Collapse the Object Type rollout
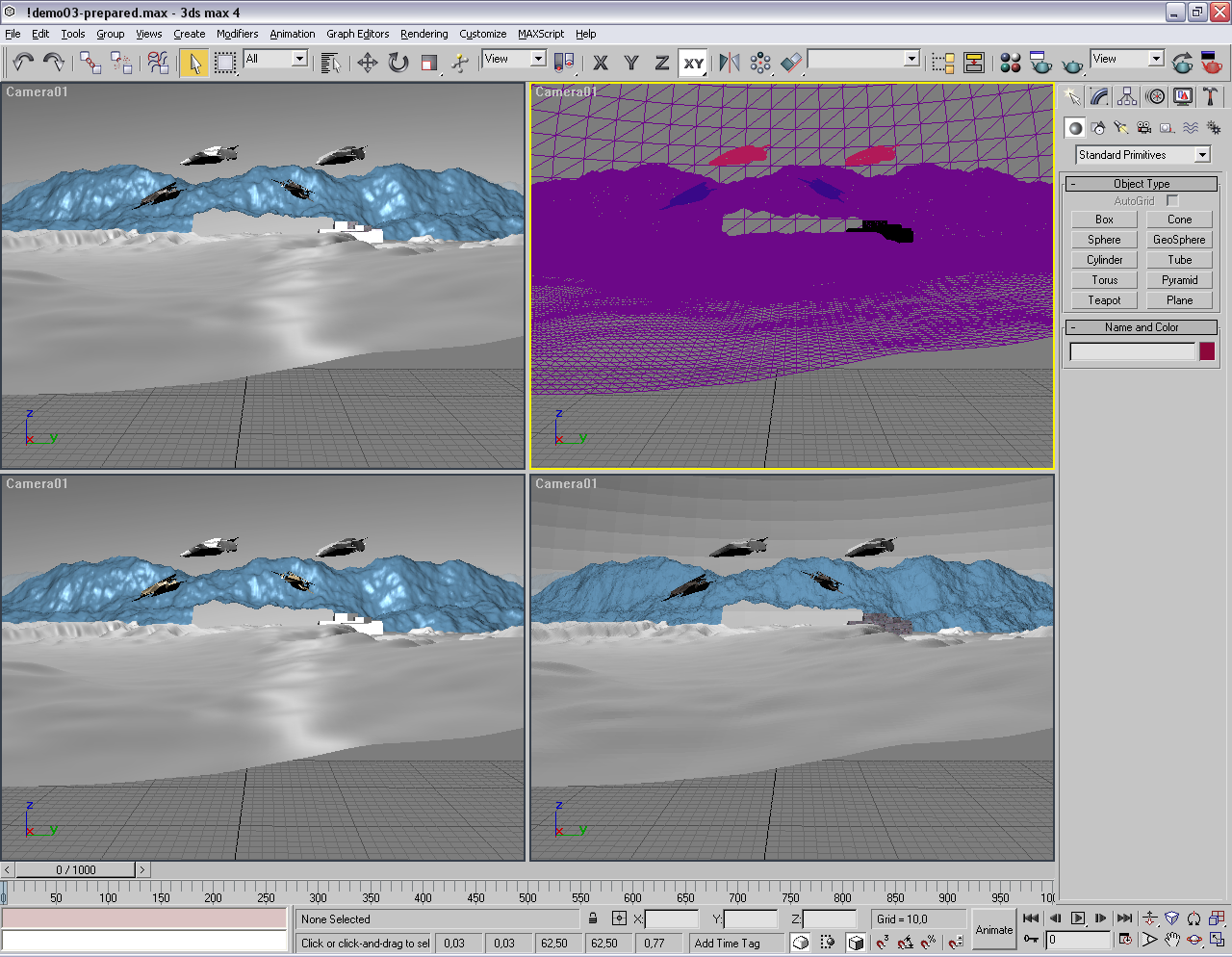The height and width of the screenshot is (957, 1232). [x=1142, y=184]
